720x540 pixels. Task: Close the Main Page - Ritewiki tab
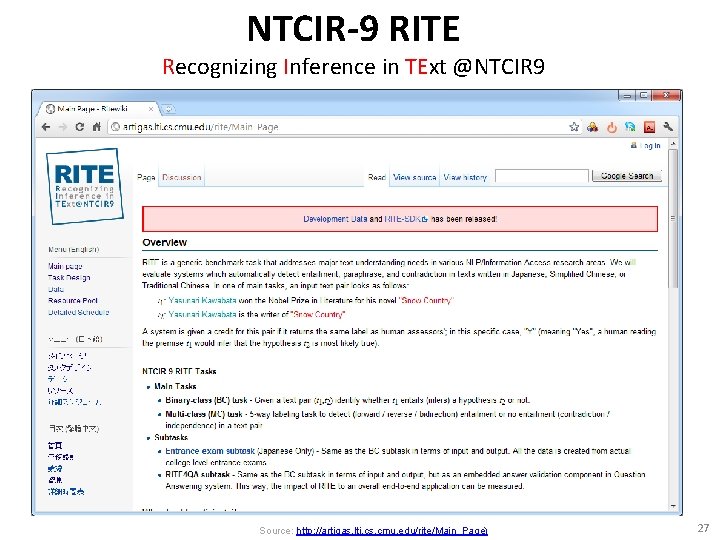[x=151, y=109]
